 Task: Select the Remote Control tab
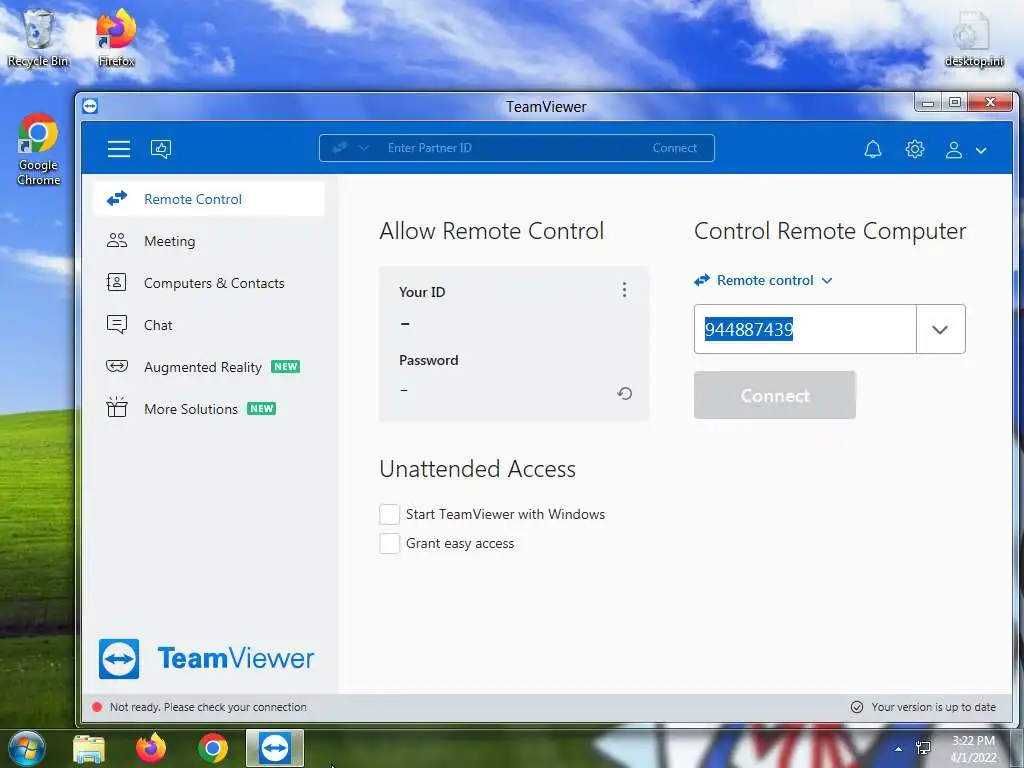point(208,199)
